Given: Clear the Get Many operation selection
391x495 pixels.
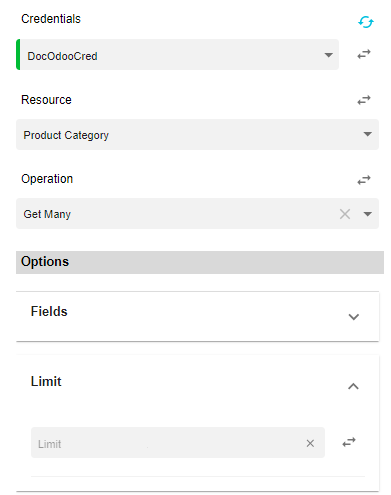Looking at the screenshot, I should (345, 214).
